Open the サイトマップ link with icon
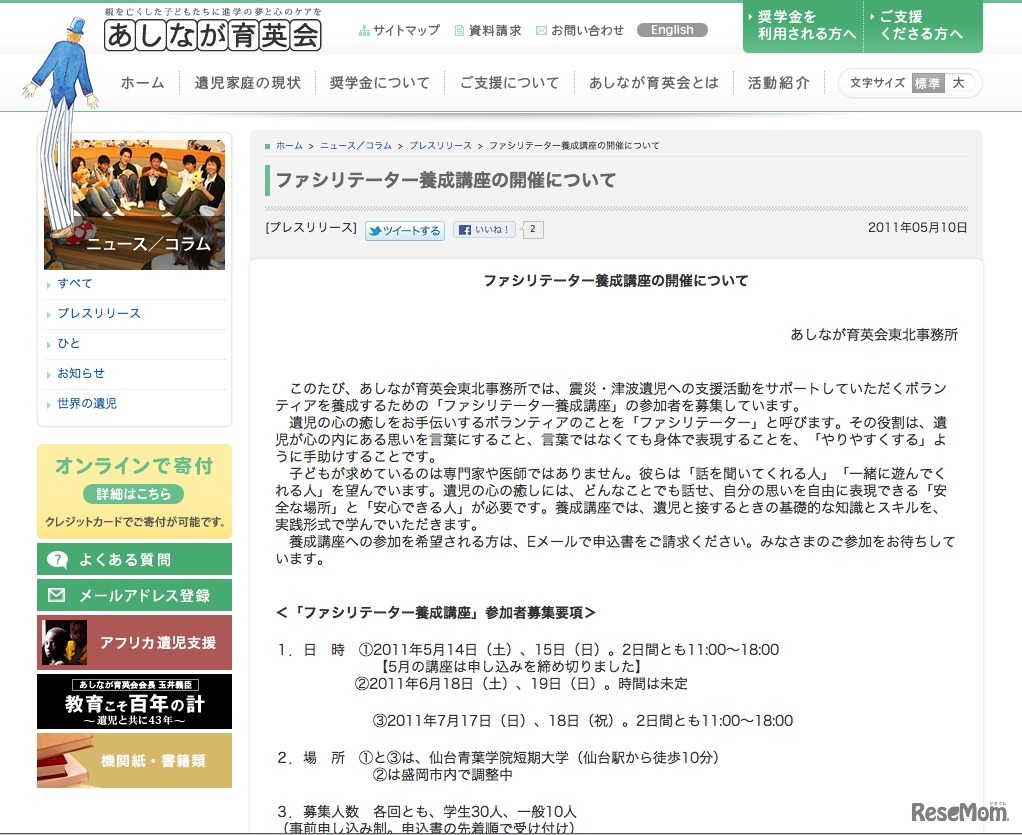The height and width of the screenshot is (835, 1022). 399,30
